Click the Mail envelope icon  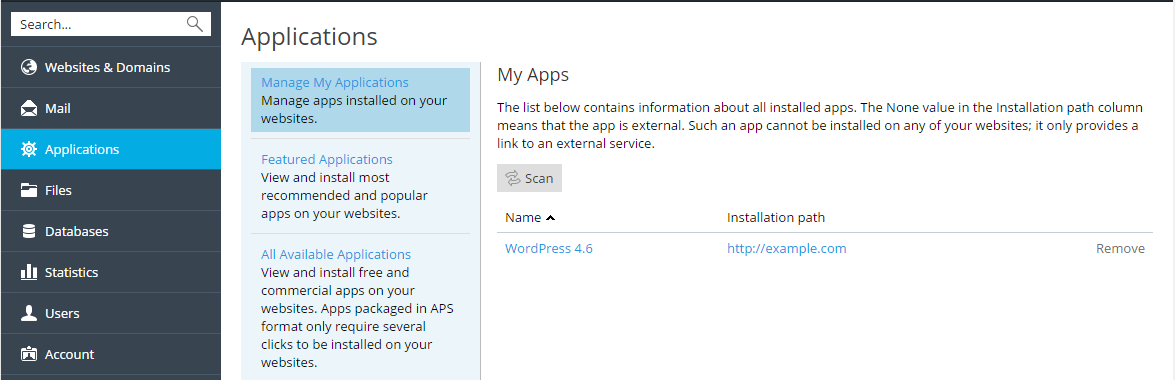29,109
